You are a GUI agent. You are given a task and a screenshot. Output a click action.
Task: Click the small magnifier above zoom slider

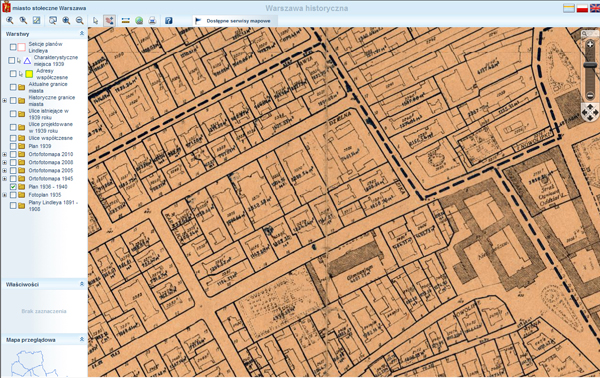click(x=584, y=34)
